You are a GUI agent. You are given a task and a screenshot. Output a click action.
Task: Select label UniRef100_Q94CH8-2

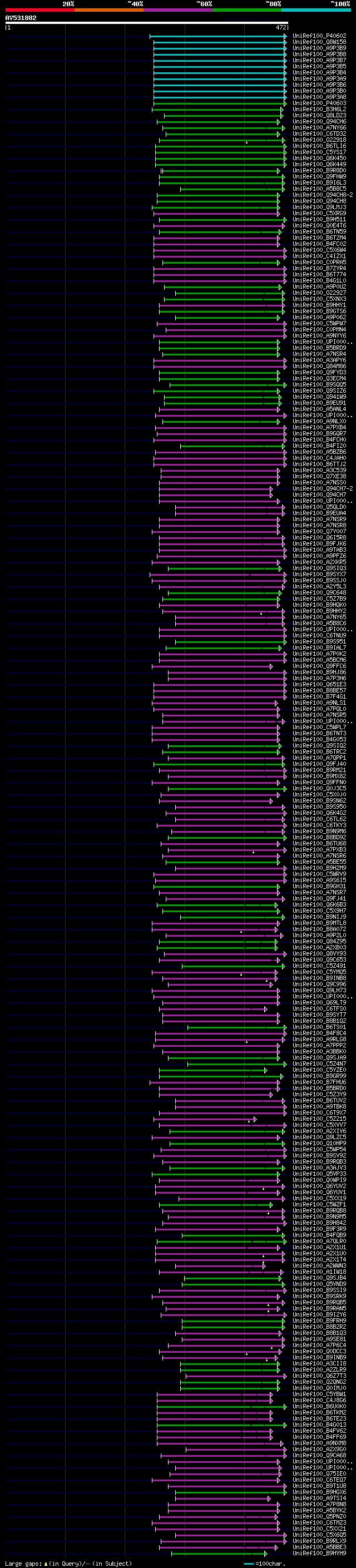click(323, 195)
